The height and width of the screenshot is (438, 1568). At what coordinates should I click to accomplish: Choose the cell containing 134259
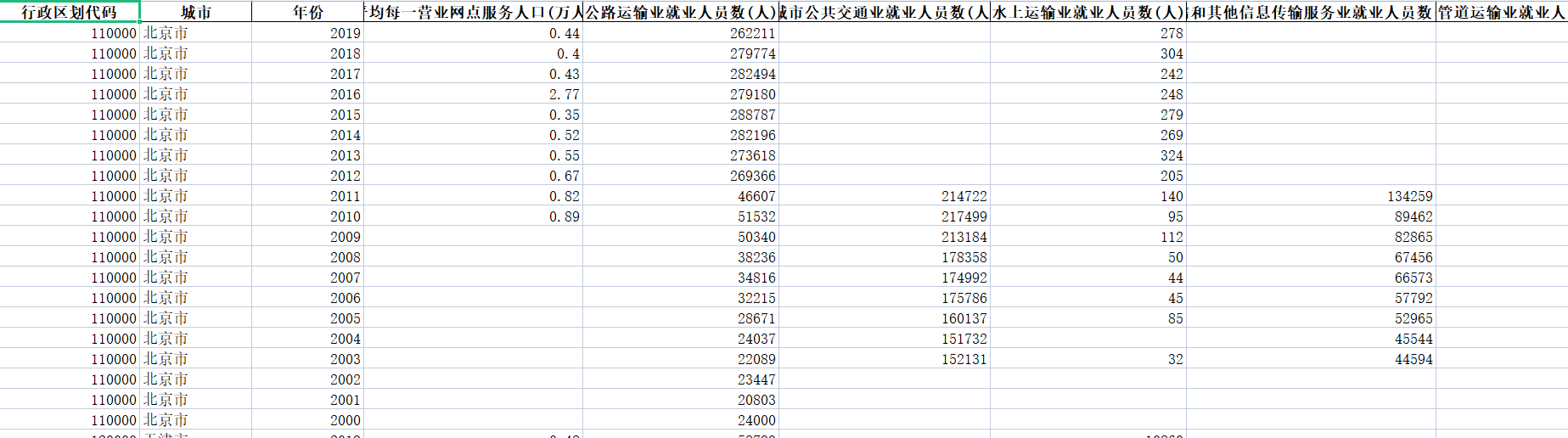tap(1312, 196)
